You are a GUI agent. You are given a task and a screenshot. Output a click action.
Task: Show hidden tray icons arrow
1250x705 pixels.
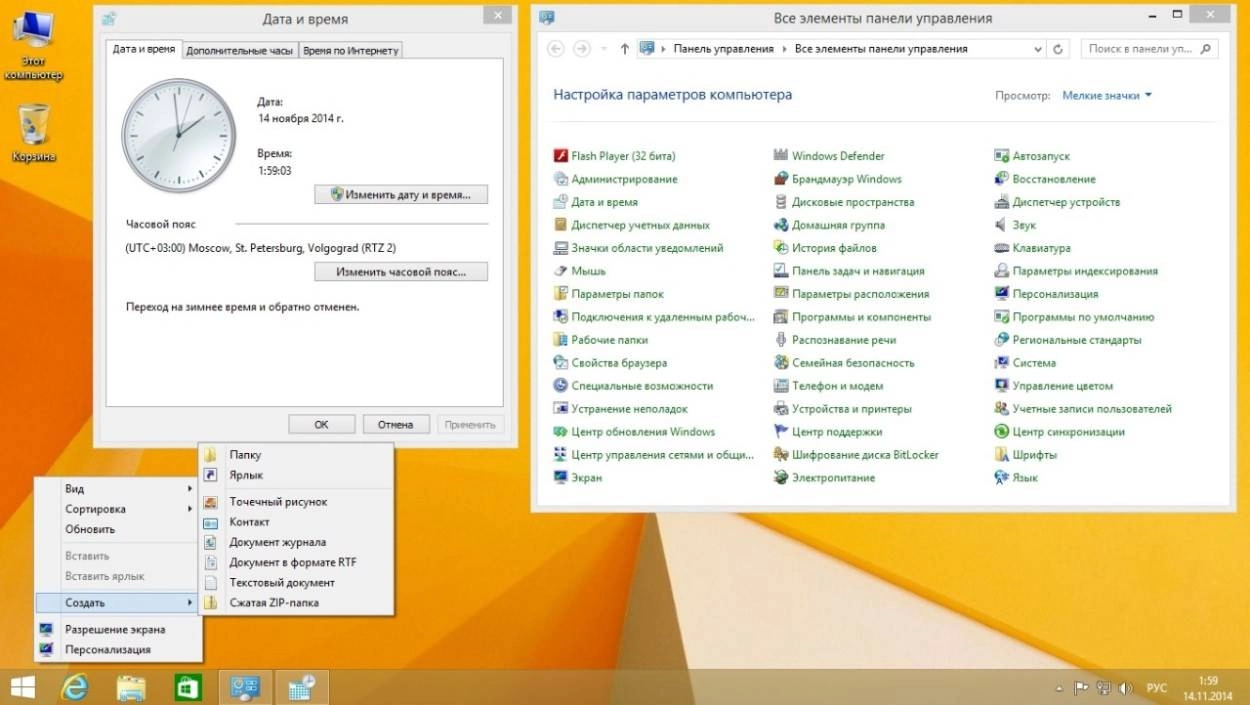tap(1059, 688)
